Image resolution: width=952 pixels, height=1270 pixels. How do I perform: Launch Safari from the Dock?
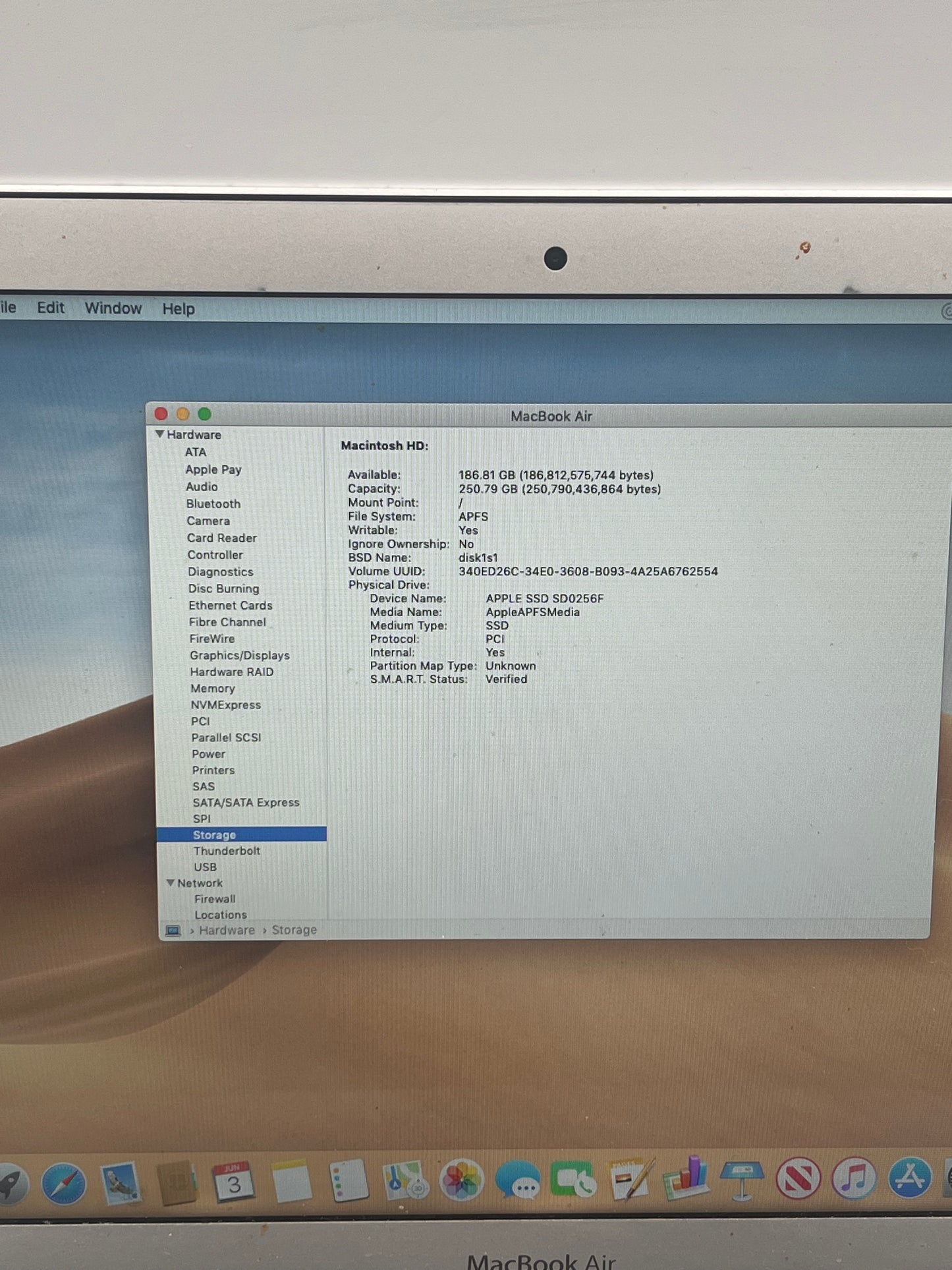(x=64, y=1184)
